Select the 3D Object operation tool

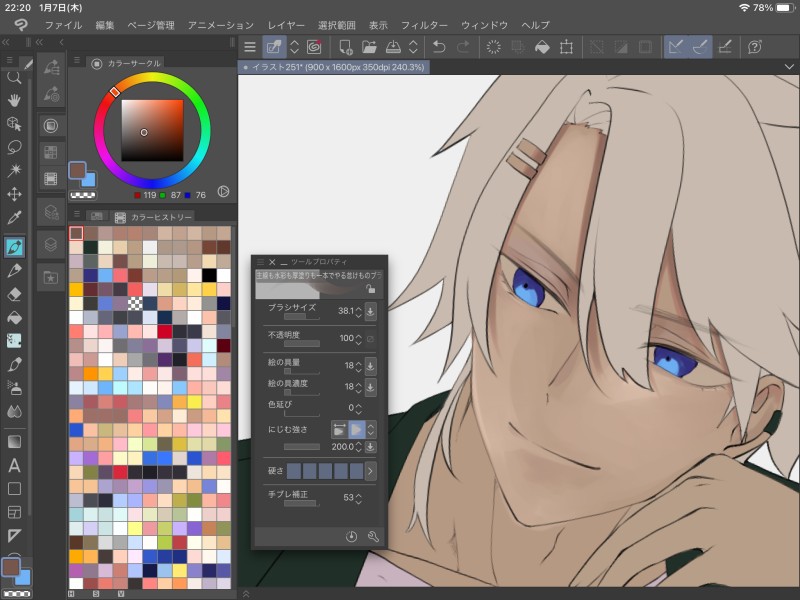click(x=14, y=123)
